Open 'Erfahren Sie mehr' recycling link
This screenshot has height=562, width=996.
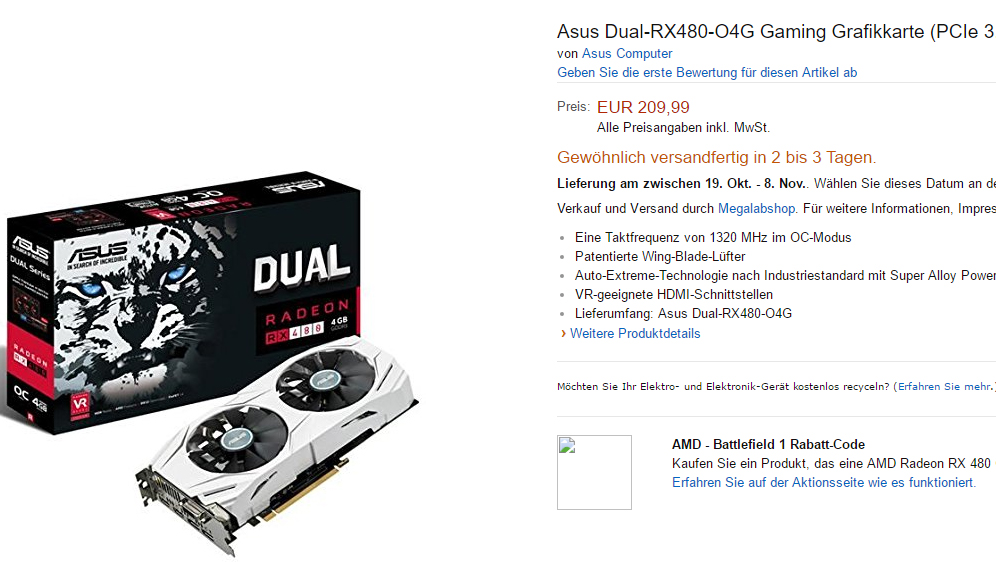coord(945,386)
